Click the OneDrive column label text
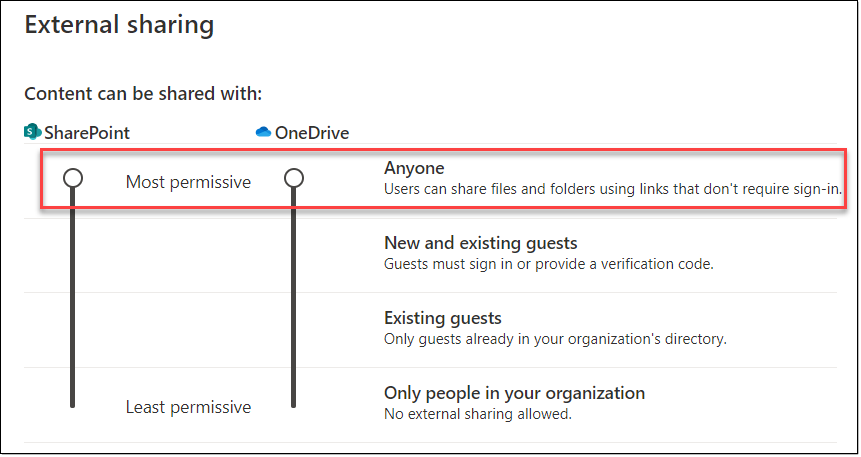 click(x=312, y=132)
